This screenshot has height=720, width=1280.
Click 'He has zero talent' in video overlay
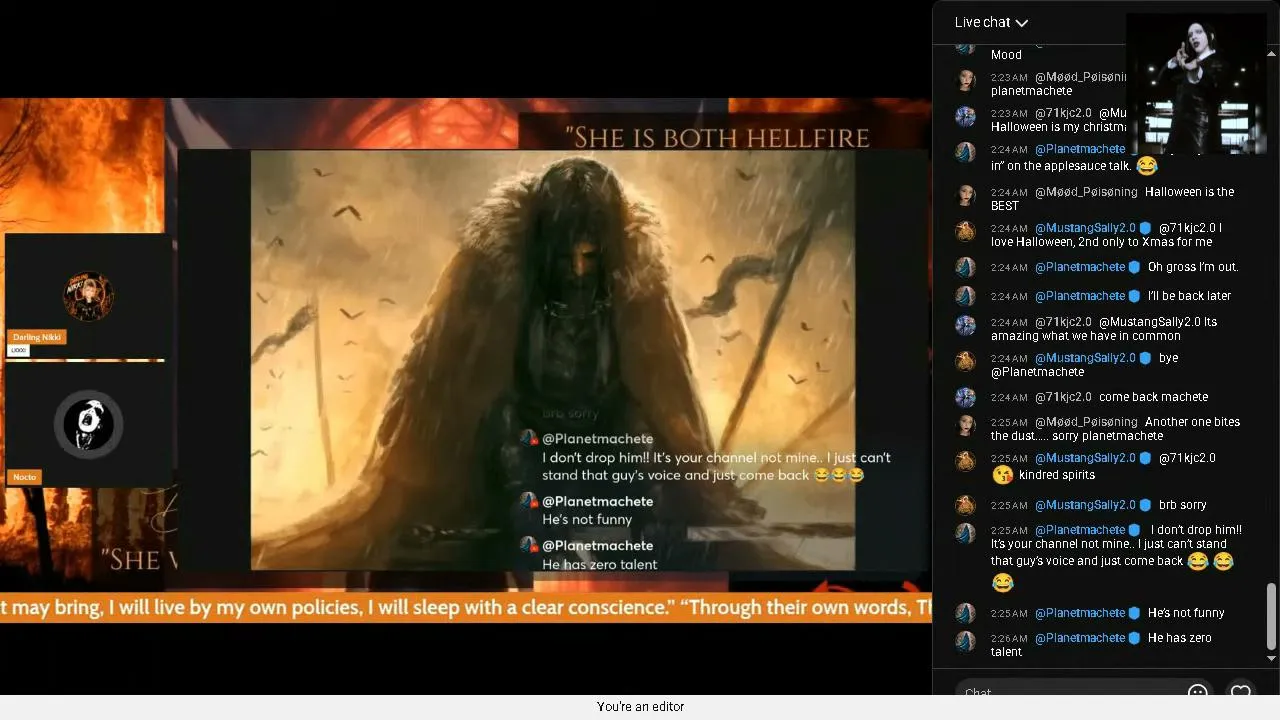(x=600, y=565)
